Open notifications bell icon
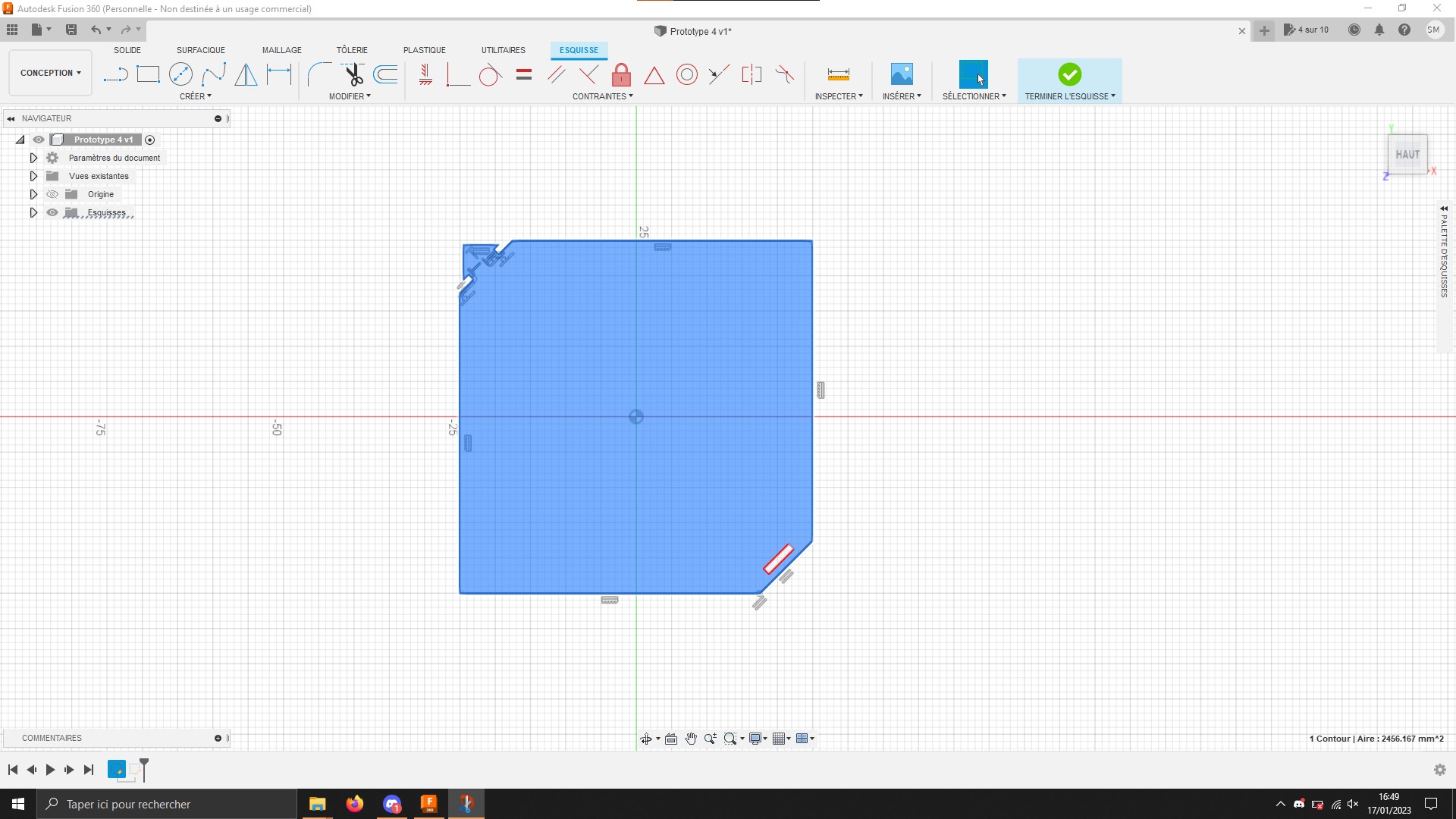The height and width of the screenshot is (819, 1456). point(1379,30)
